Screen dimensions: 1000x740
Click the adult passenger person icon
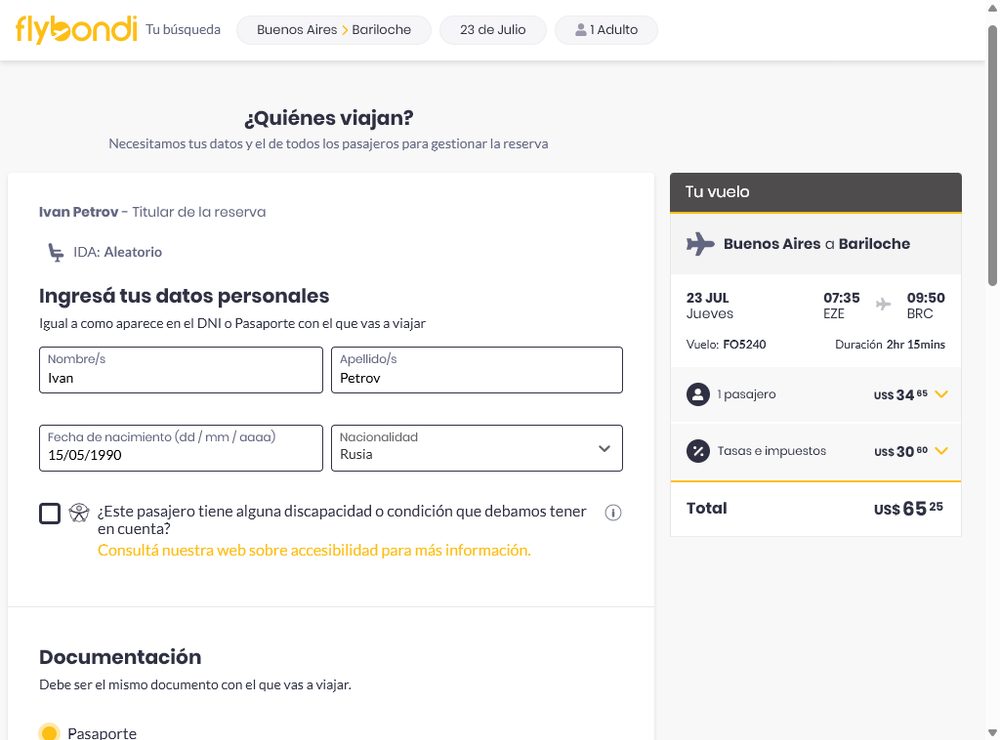tap(580, 30)
